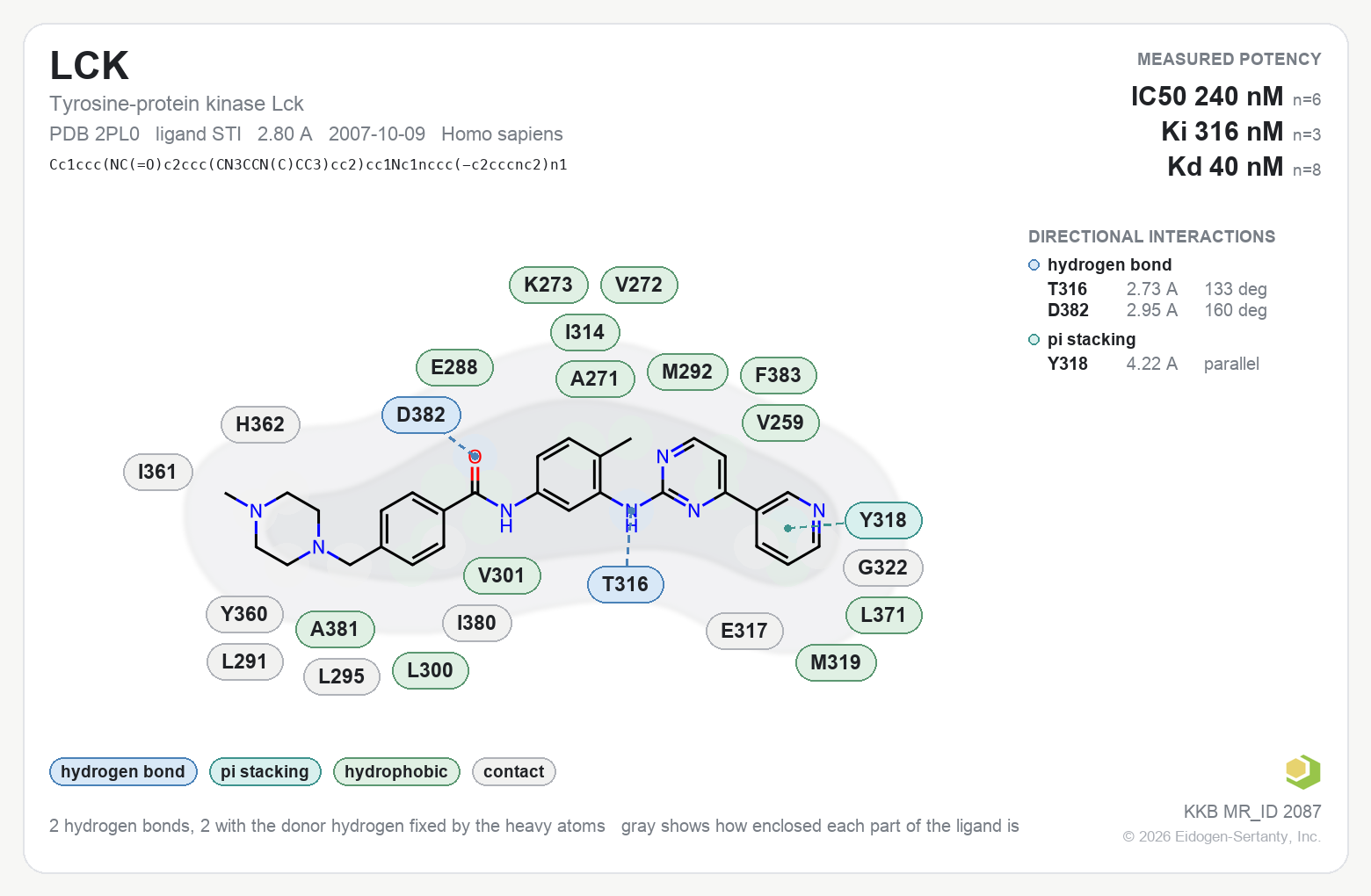
Task: Click the M319 residue bubble
Action: coord(836,662)
